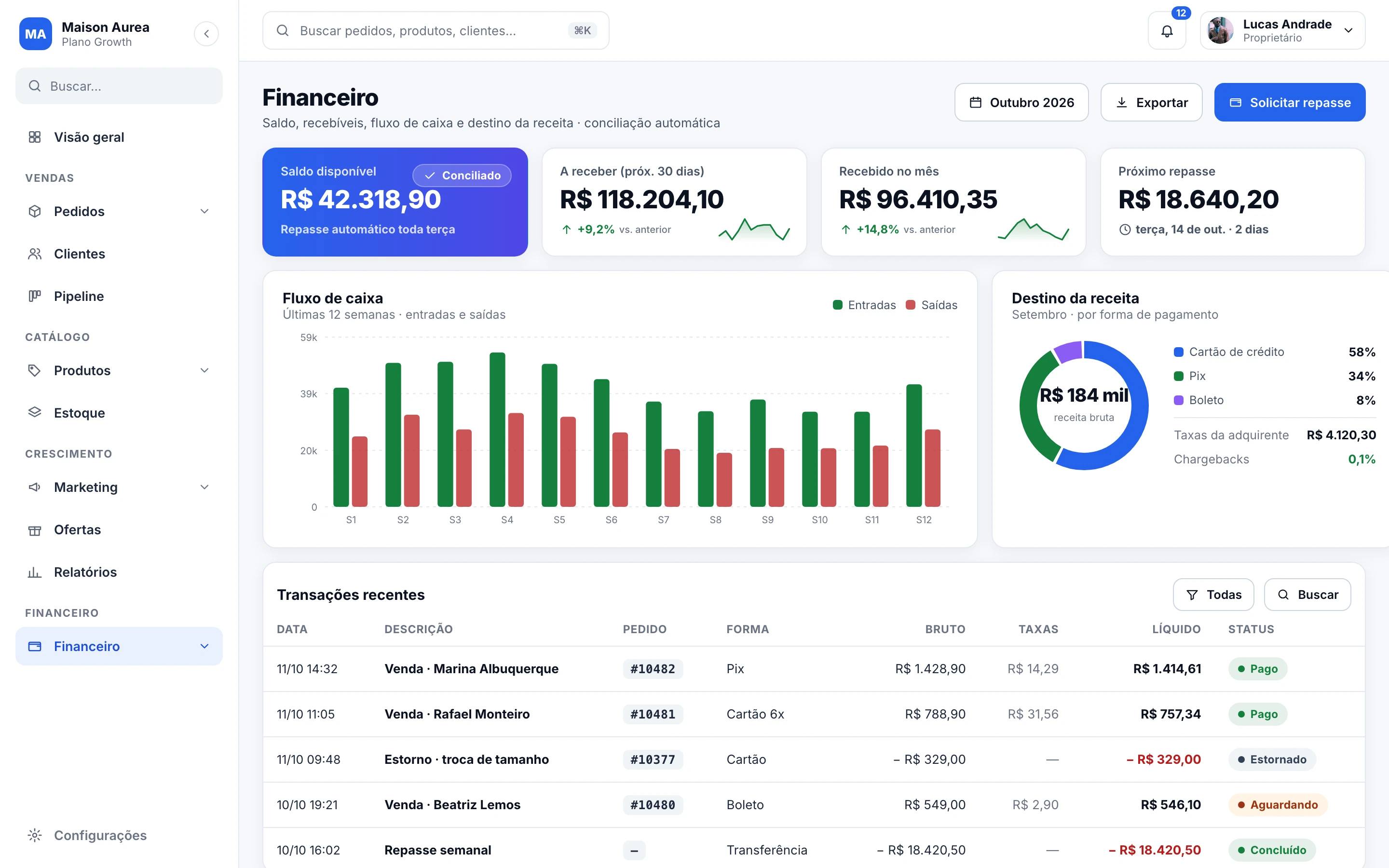Click the Clientes people icon
Screen dimensions: 1389x868
pyautogui.click(x=35, y=254)
